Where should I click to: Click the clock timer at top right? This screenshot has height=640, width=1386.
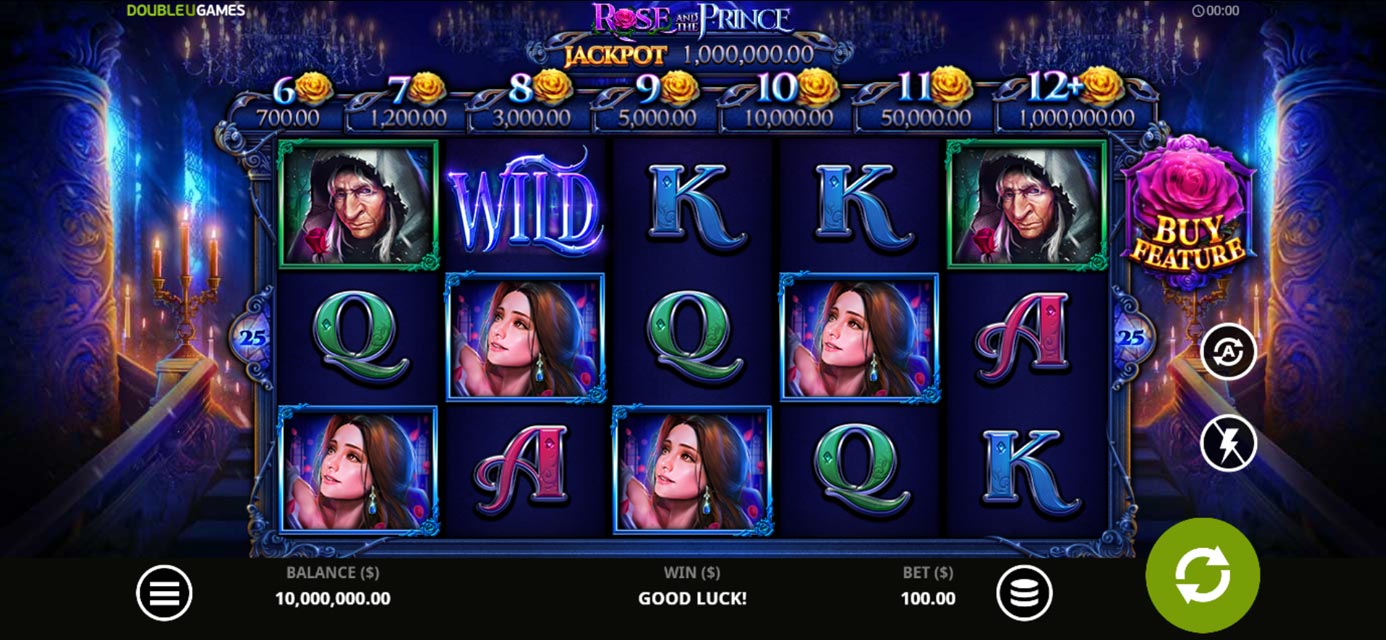click(x=1216, y=11)
